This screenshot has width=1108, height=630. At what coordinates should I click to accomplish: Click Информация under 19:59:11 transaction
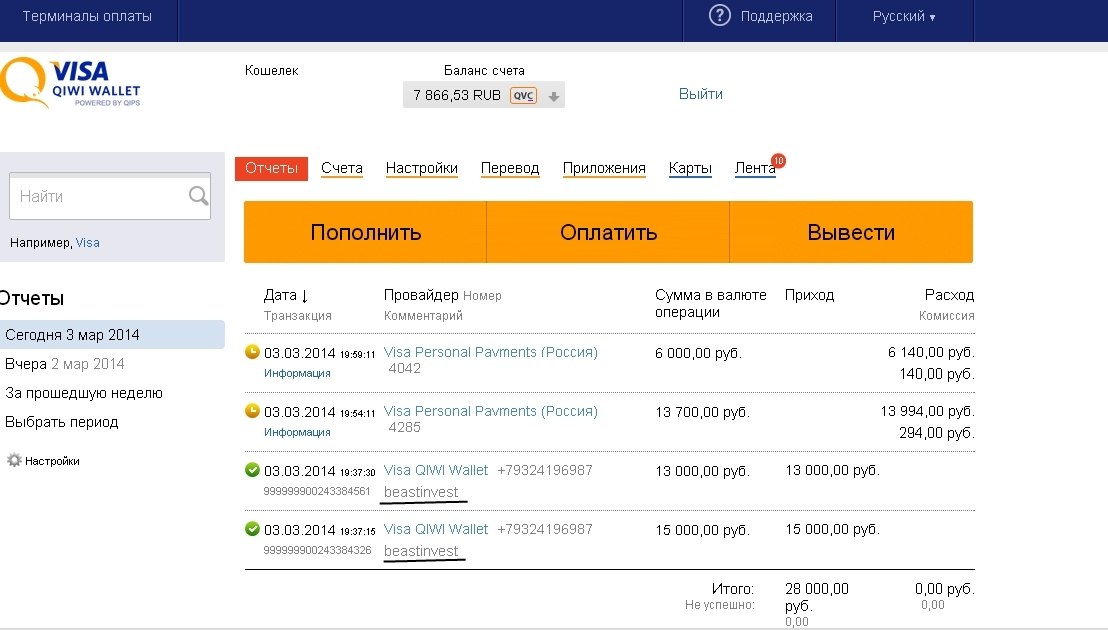[297, 373]
